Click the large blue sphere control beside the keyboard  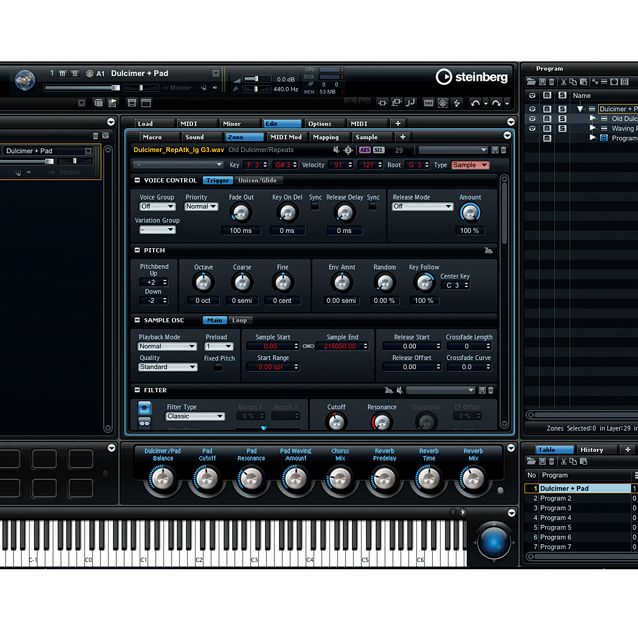click(494, 542)
